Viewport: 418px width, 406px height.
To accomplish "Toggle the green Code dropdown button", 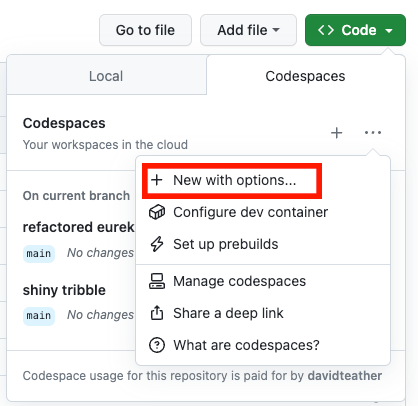I will [355, 30].
